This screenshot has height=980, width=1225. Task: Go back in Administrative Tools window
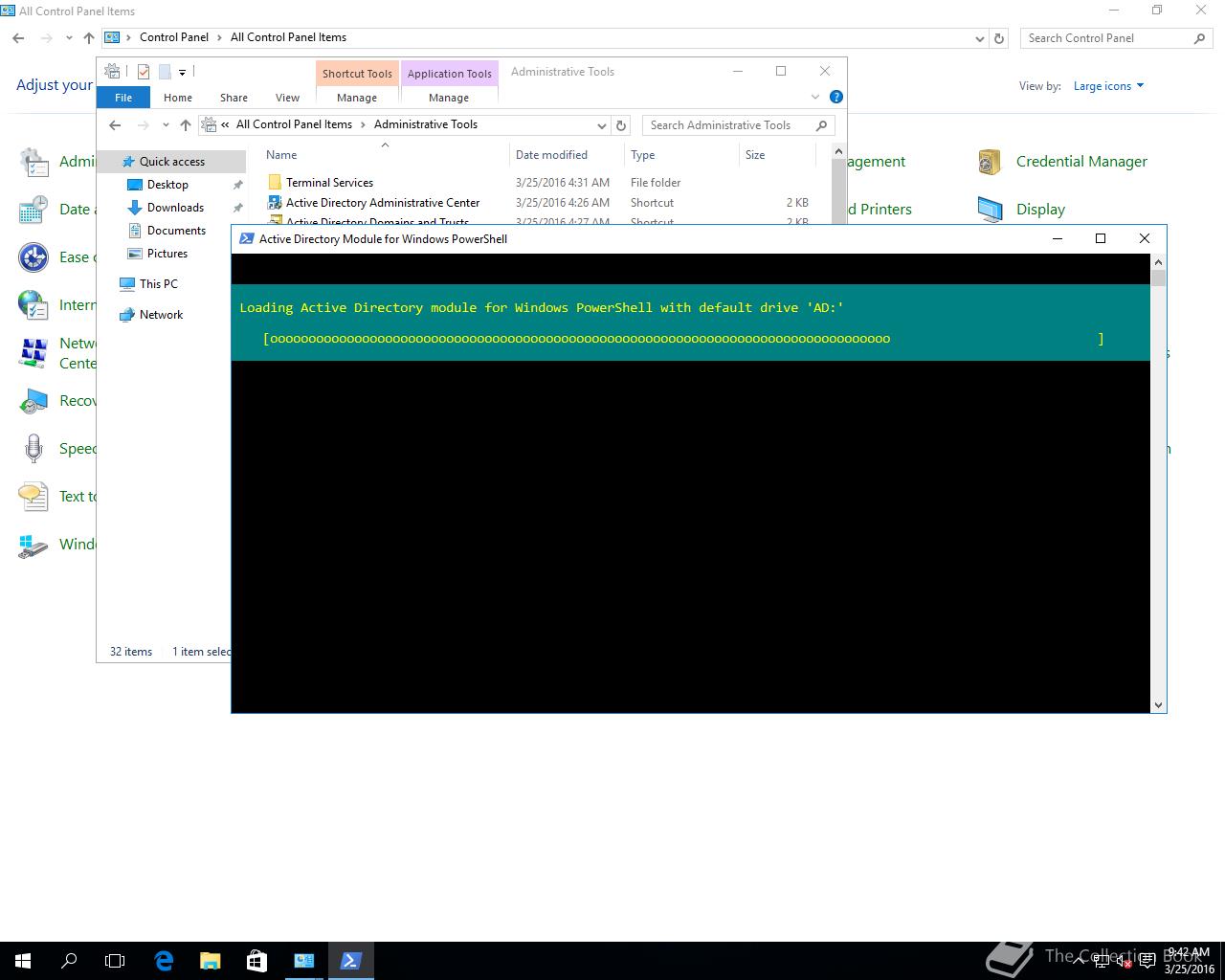tap(115, 125)
